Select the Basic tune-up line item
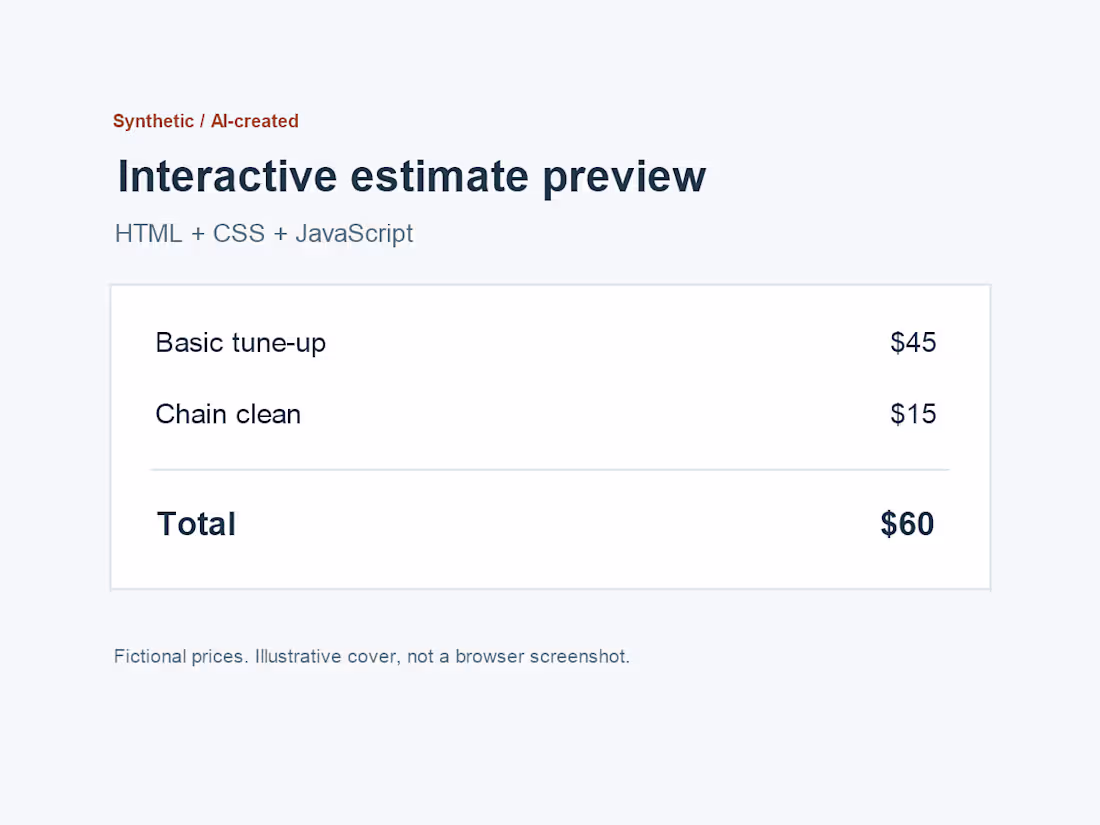 click(241, 343)
